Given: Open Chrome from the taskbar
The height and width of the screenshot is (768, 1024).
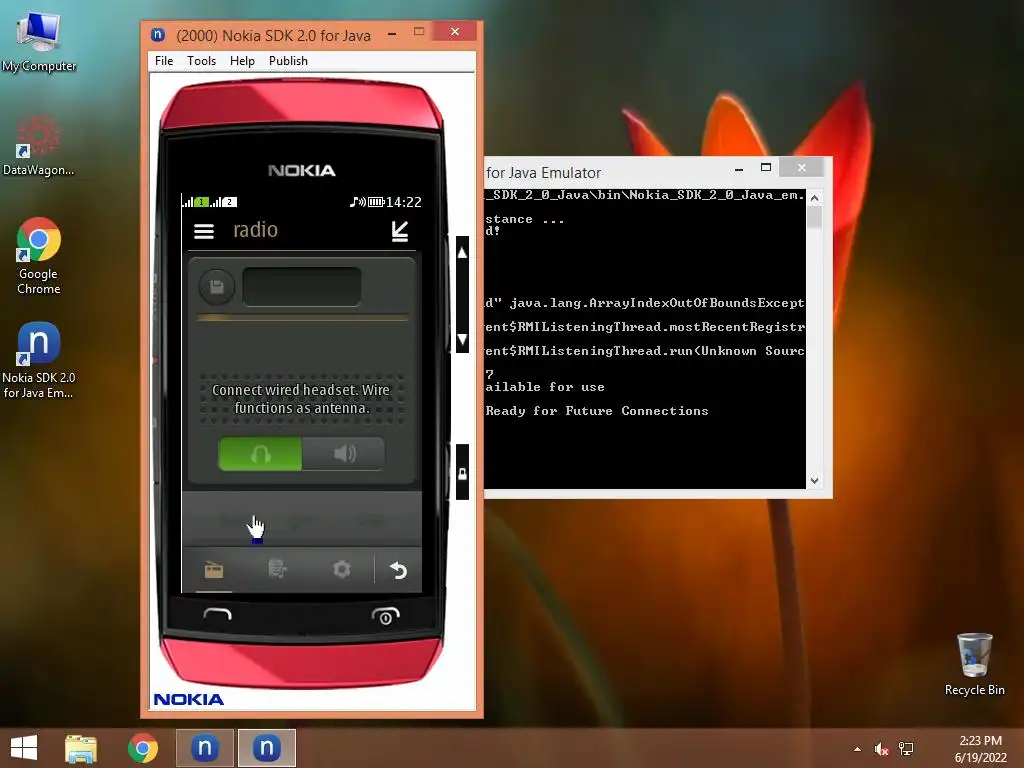Looking at the screenshot, I should pyautogui.click(x=143, y=748).
